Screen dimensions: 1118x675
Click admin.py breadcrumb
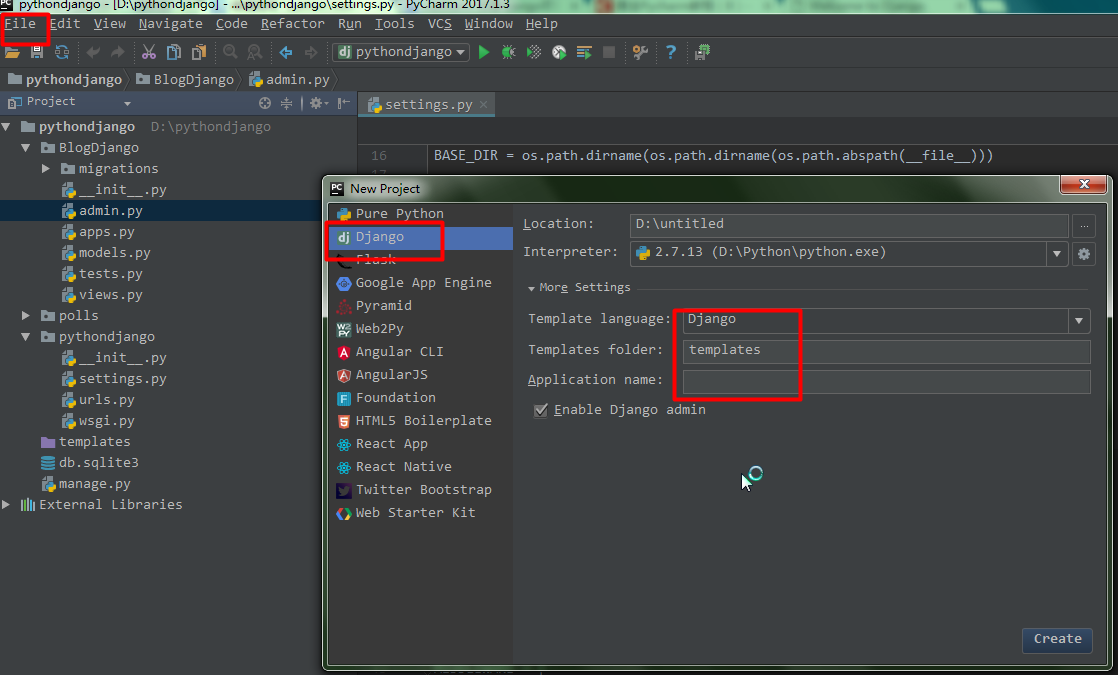(x=289, y=79)
